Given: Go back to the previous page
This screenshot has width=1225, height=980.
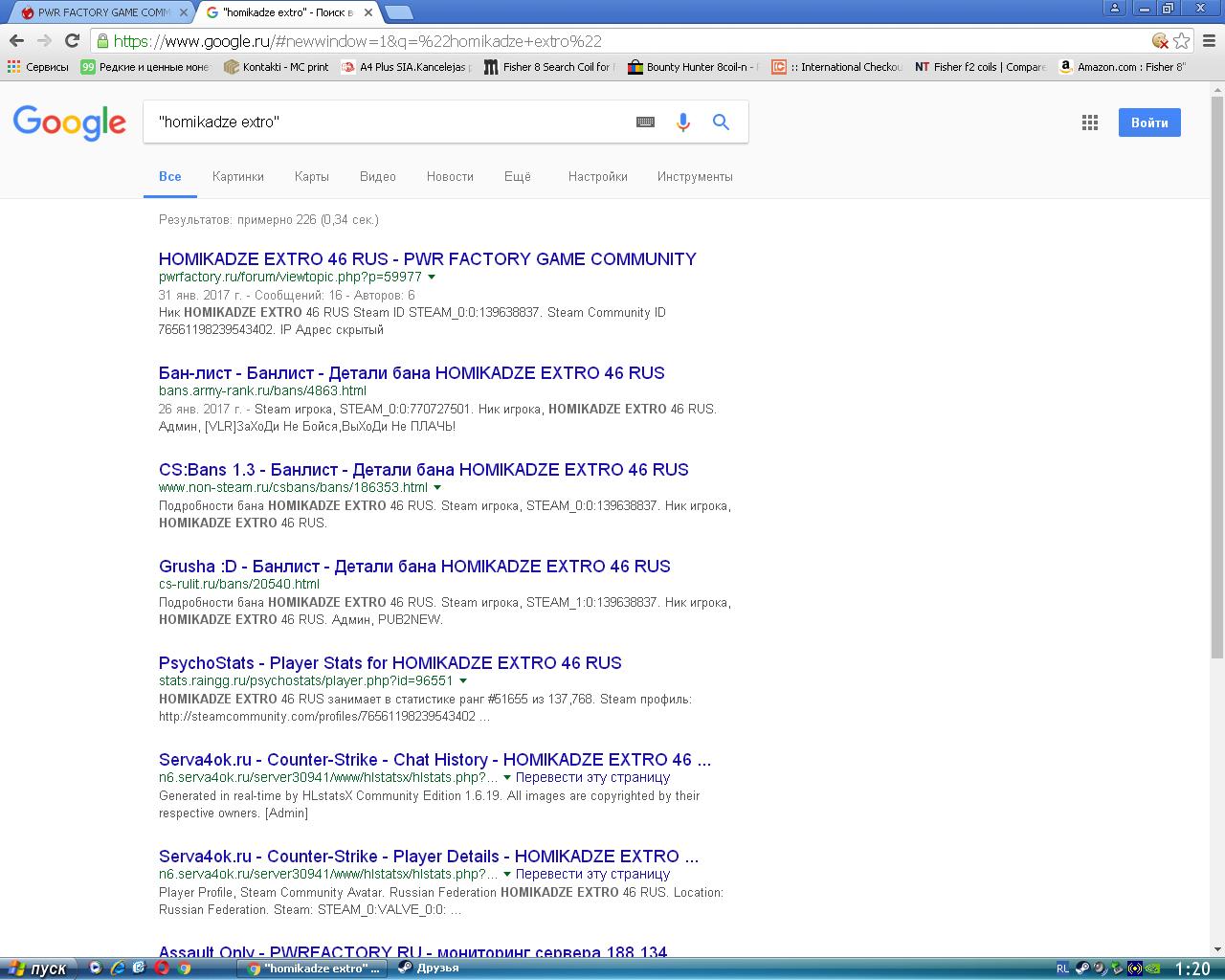Looking at the screenshot, I should point(16,40).
